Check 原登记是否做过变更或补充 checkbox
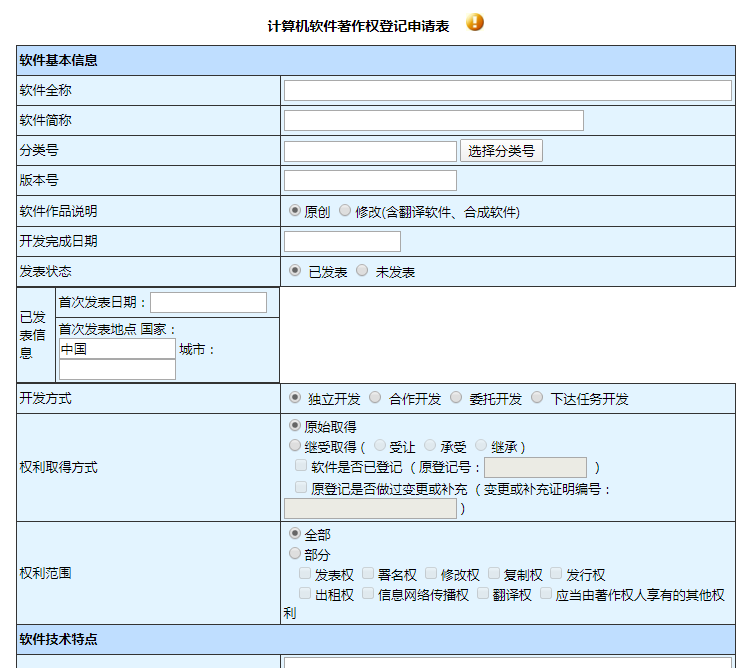This screenshot has height=668, width=753. 301,487
